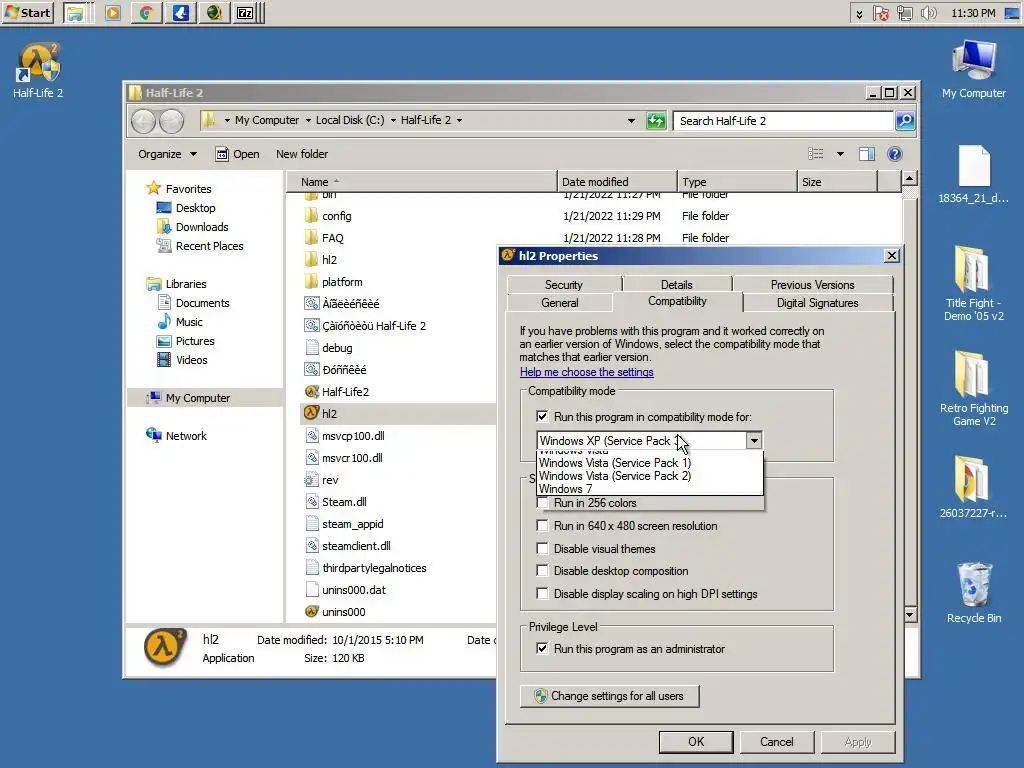Open the media player quick launch icon
This screenshot has height=768, width=1024.
(x=112, y=13)
